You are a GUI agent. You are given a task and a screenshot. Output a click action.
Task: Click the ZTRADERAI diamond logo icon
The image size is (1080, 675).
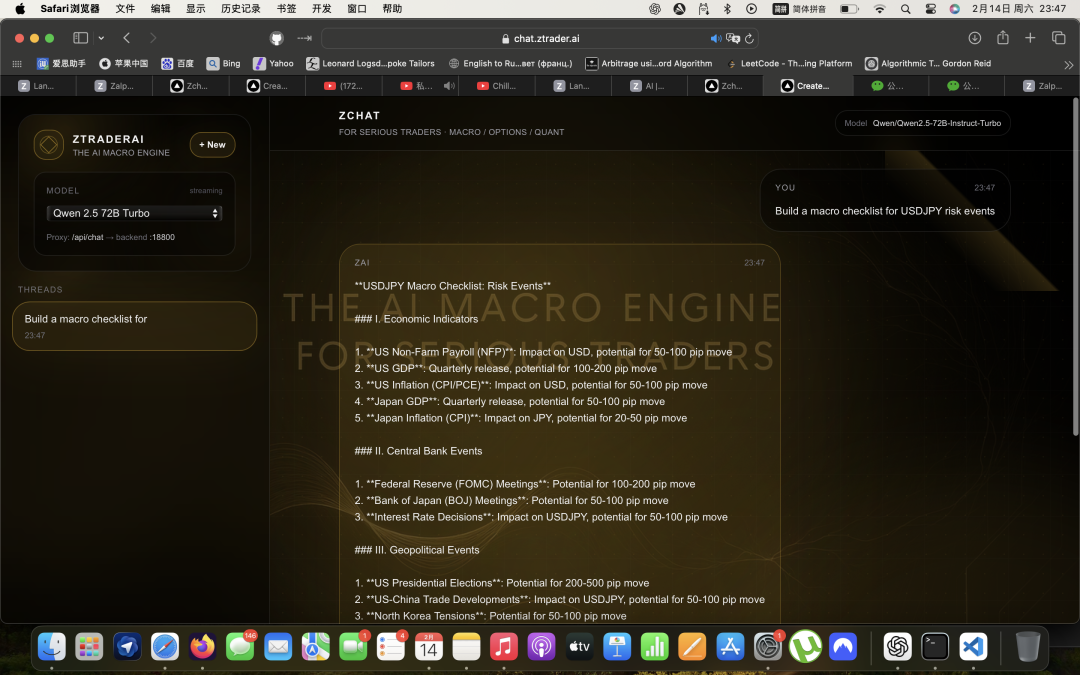click(x=49, y=145)
